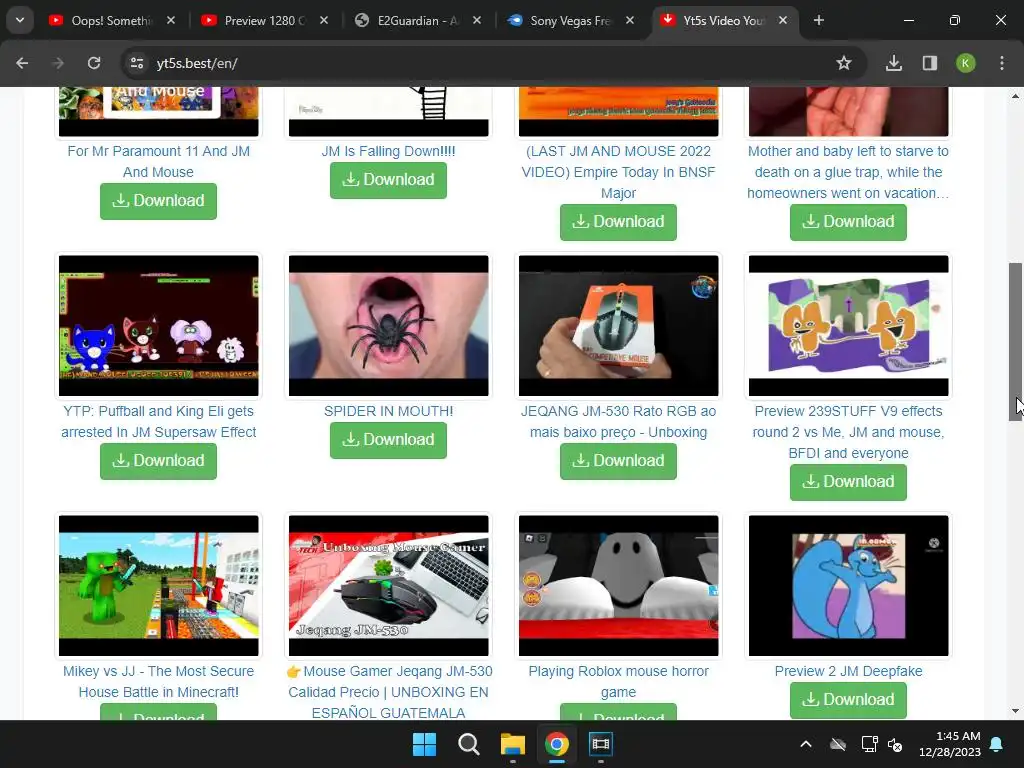The width and height of the screenshot is (1024, 768).
Task: Open Windows taskbar search
Action: coord(468,744)
